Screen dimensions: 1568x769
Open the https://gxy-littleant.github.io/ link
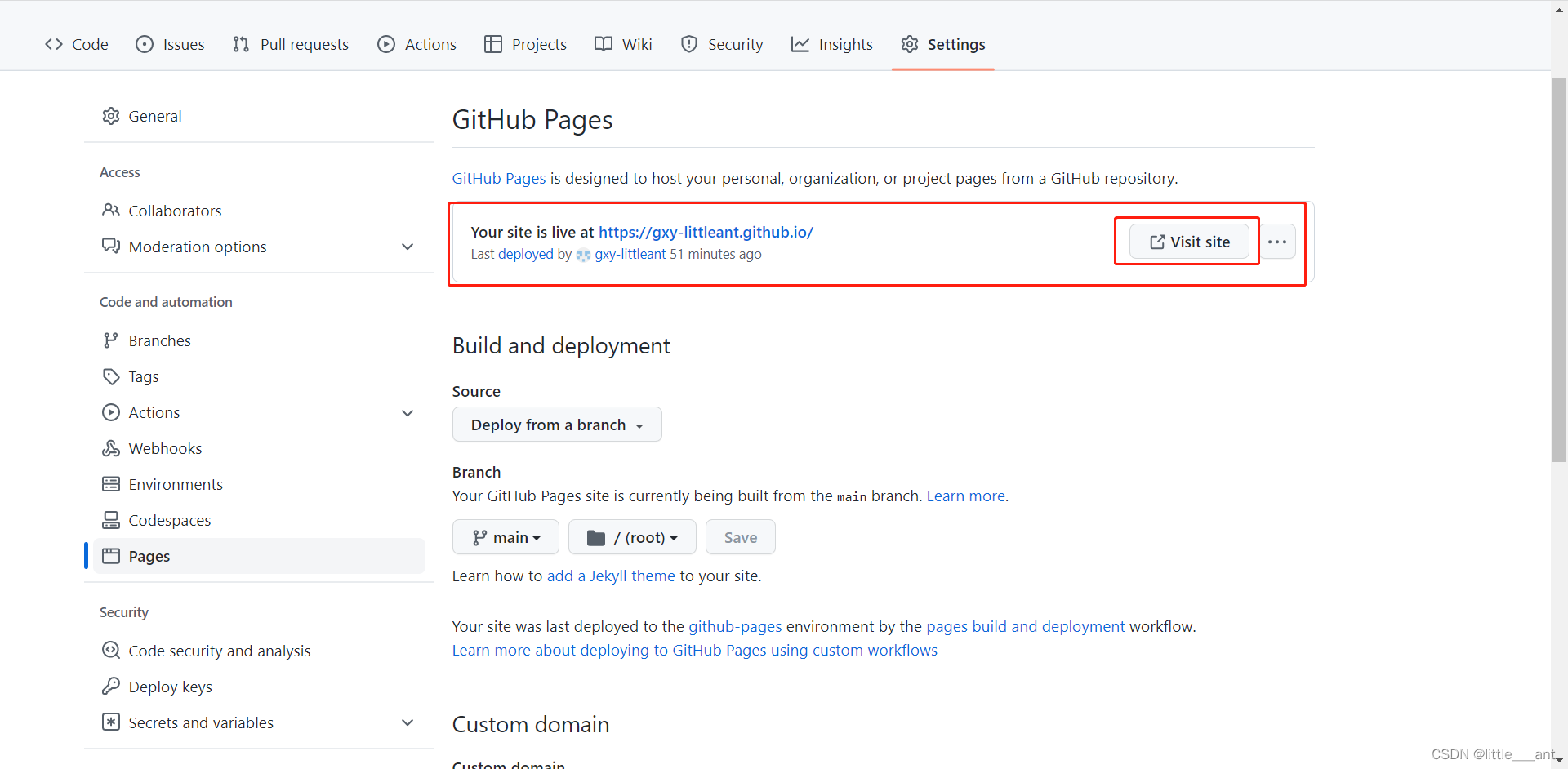click(706, 232)
